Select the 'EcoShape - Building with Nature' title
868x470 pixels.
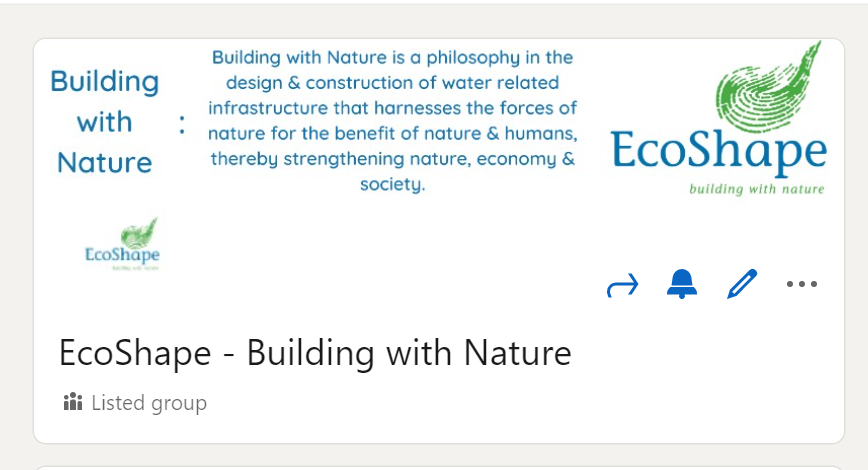(315, 353)
